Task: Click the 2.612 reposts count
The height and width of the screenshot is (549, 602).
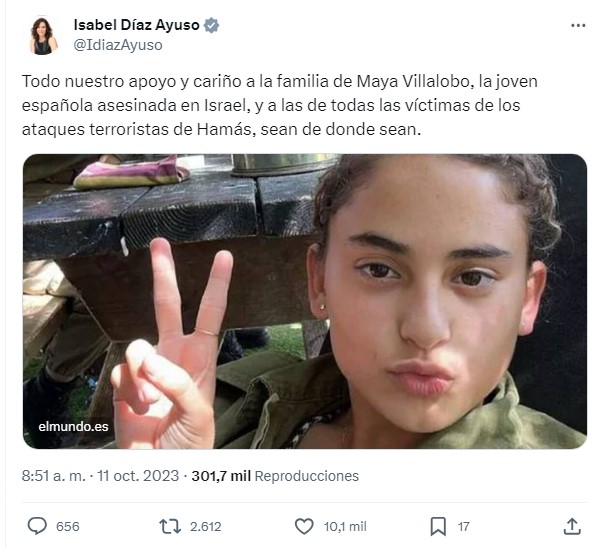Action: click(x=205, y=526)
